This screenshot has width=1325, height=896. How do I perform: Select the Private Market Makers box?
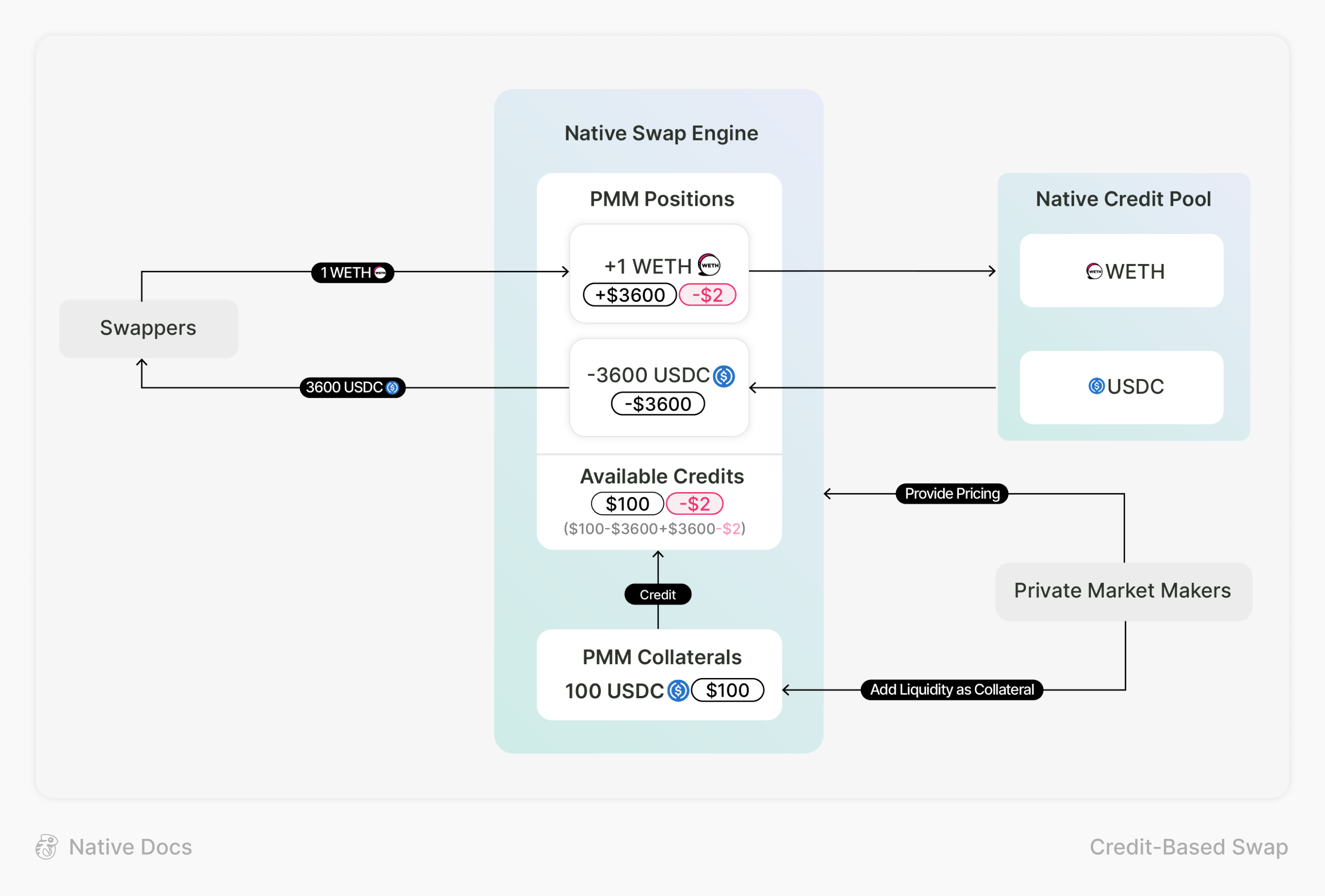[x=1123, y=591]
